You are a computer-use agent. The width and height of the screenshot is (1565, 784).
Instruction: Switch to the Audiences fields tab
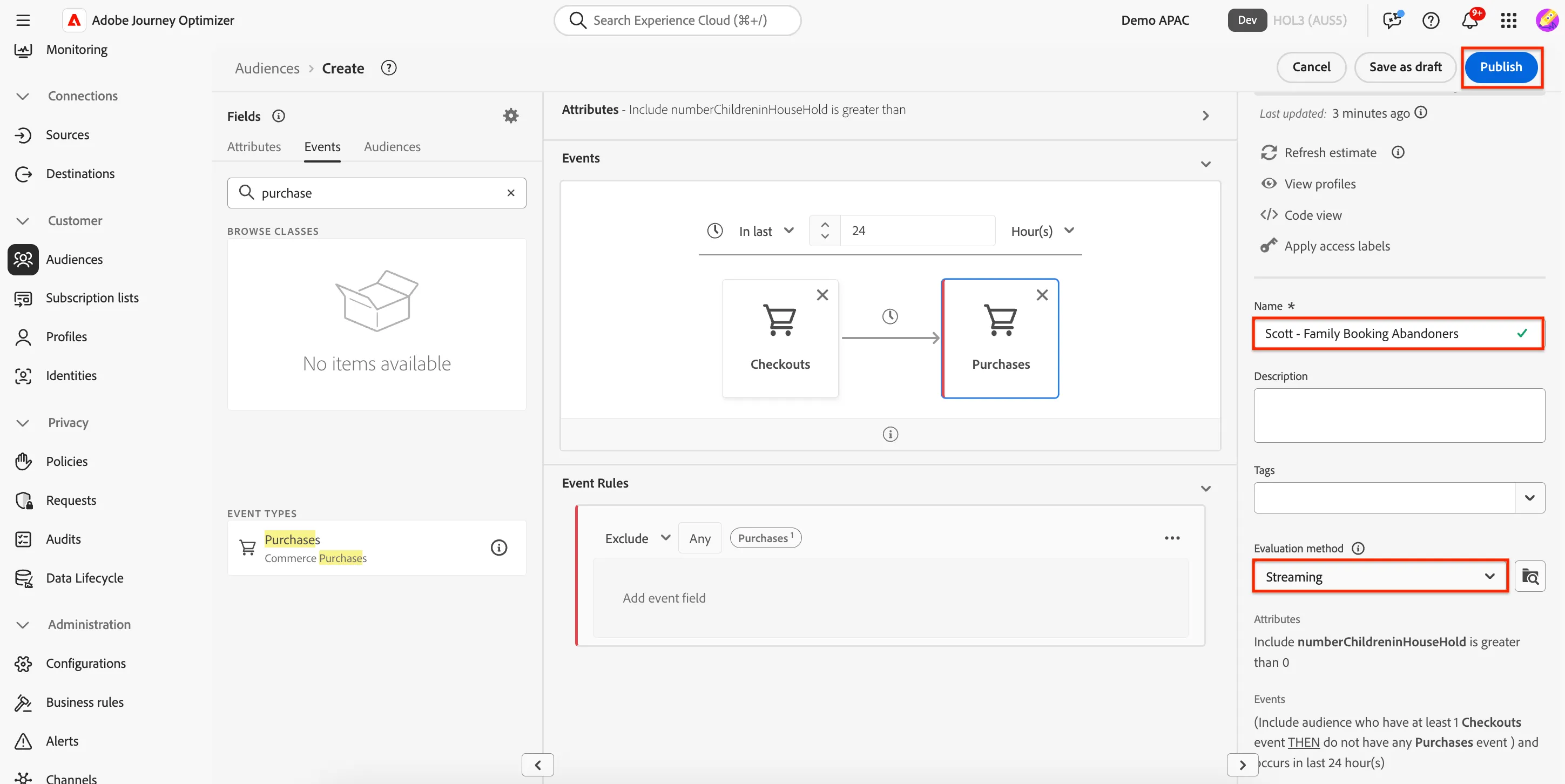click(x=392, y=146)
